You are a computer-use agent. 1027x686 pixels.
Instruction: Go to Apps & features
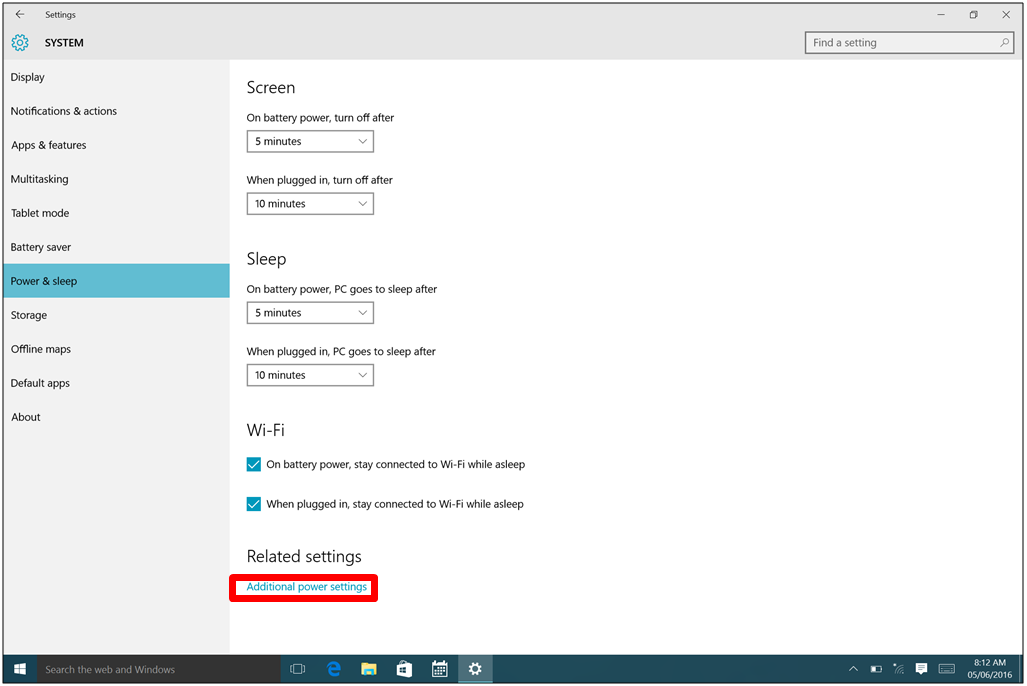[117, 145]
